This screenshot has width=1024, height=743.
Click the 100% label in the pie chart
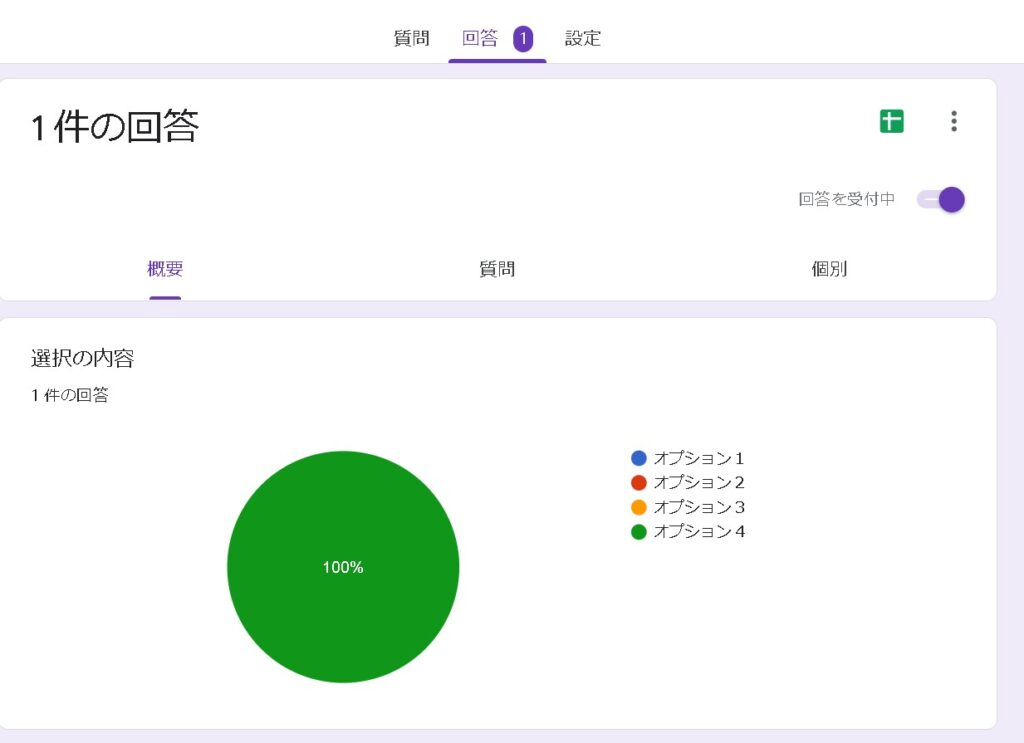point(343,567)
